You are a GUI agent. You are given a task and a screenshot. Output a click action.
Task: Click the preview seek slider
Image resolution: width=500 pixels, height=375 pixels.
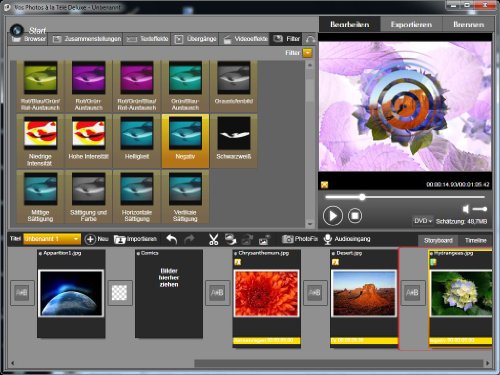[x=405, y=197]
